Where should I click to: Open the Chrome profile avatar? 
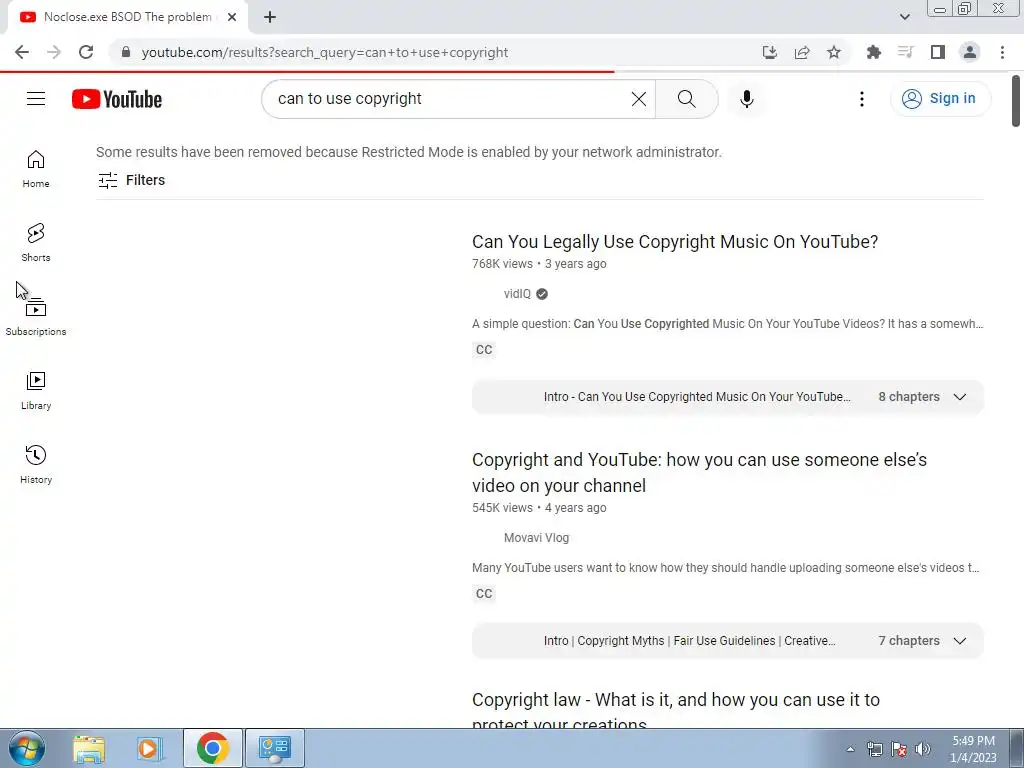point(970,52)
